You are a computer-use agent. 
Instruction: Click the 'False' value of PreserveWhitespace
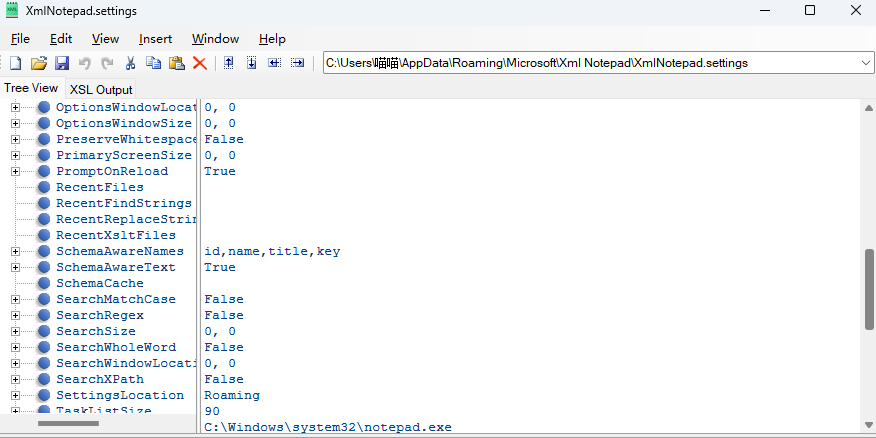pyautogui.click(x=223, y=139)
